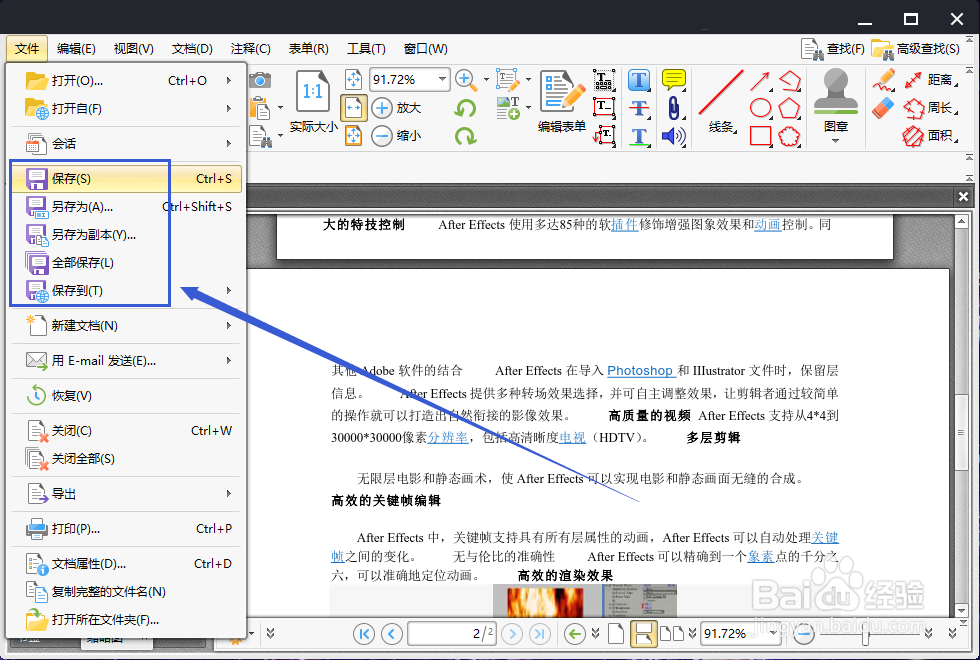Click the 分辨率 hyperlink in document
Image resolution: width=980 pixels, height=660 pixels.
pyautogui.click(x=448, y=438)
